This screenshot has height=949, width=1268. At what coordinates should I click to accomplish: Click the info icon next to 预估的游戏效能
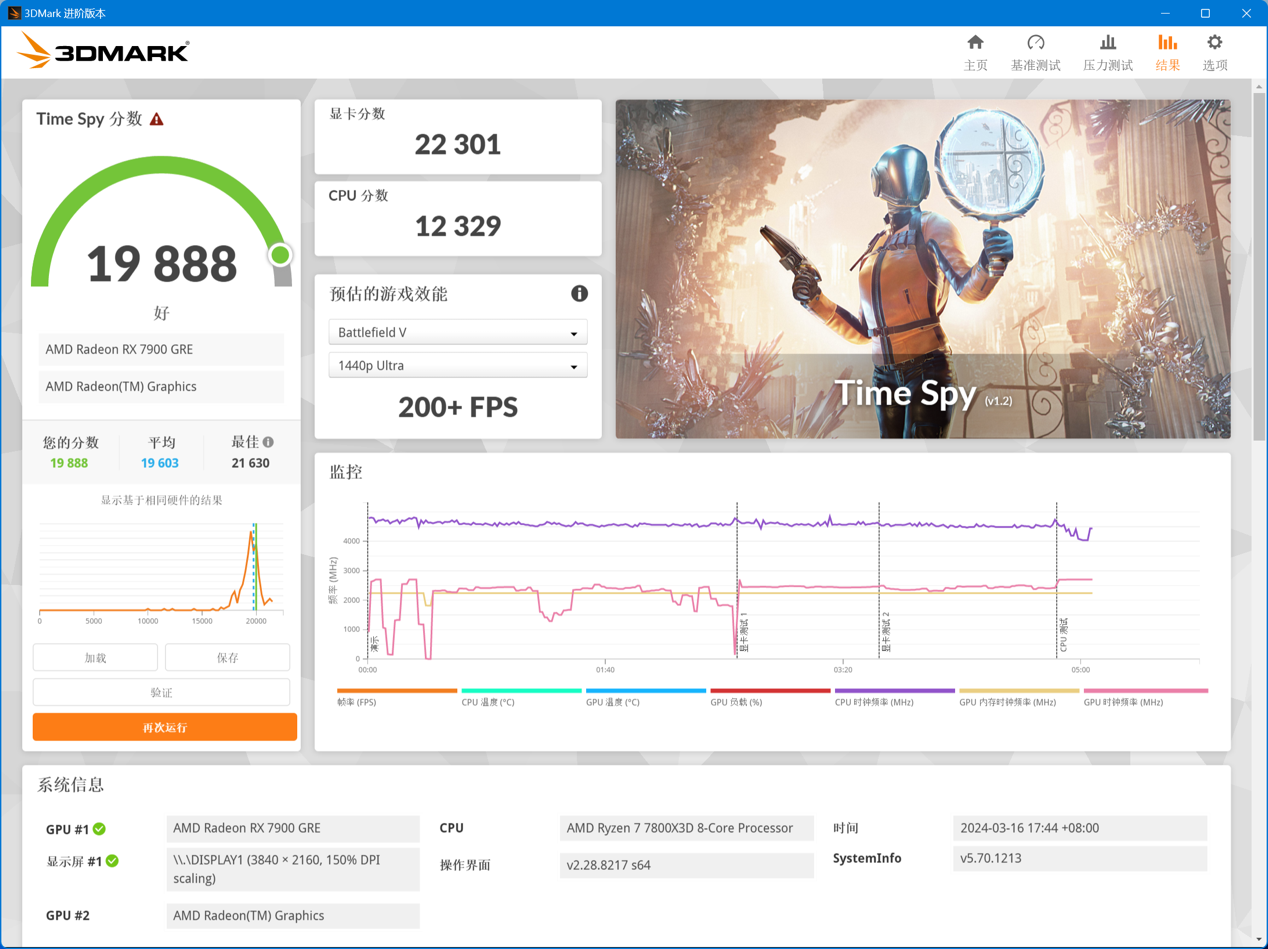(x=579, y=294)
